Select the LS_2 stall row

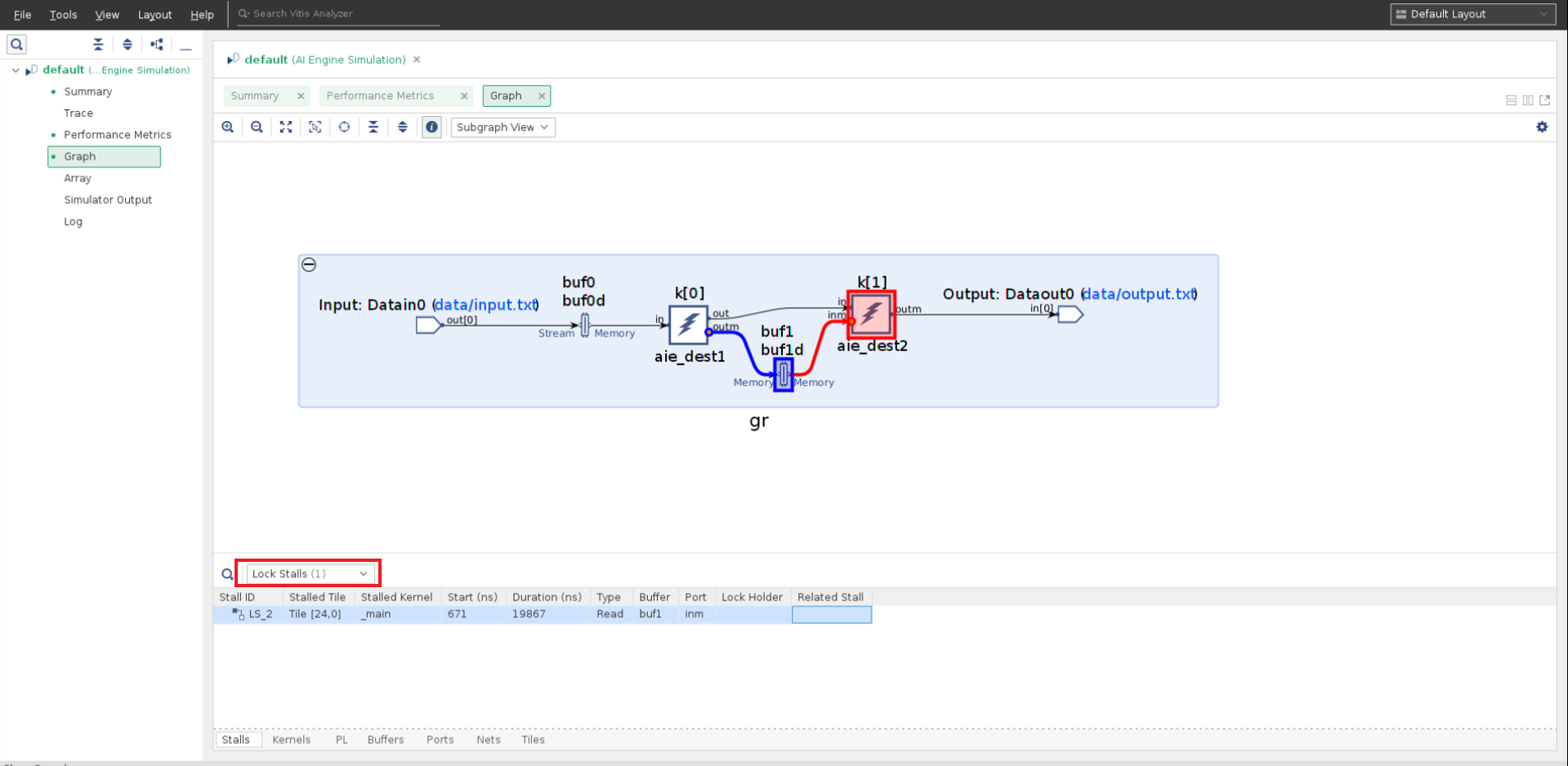tap(543, 614)
